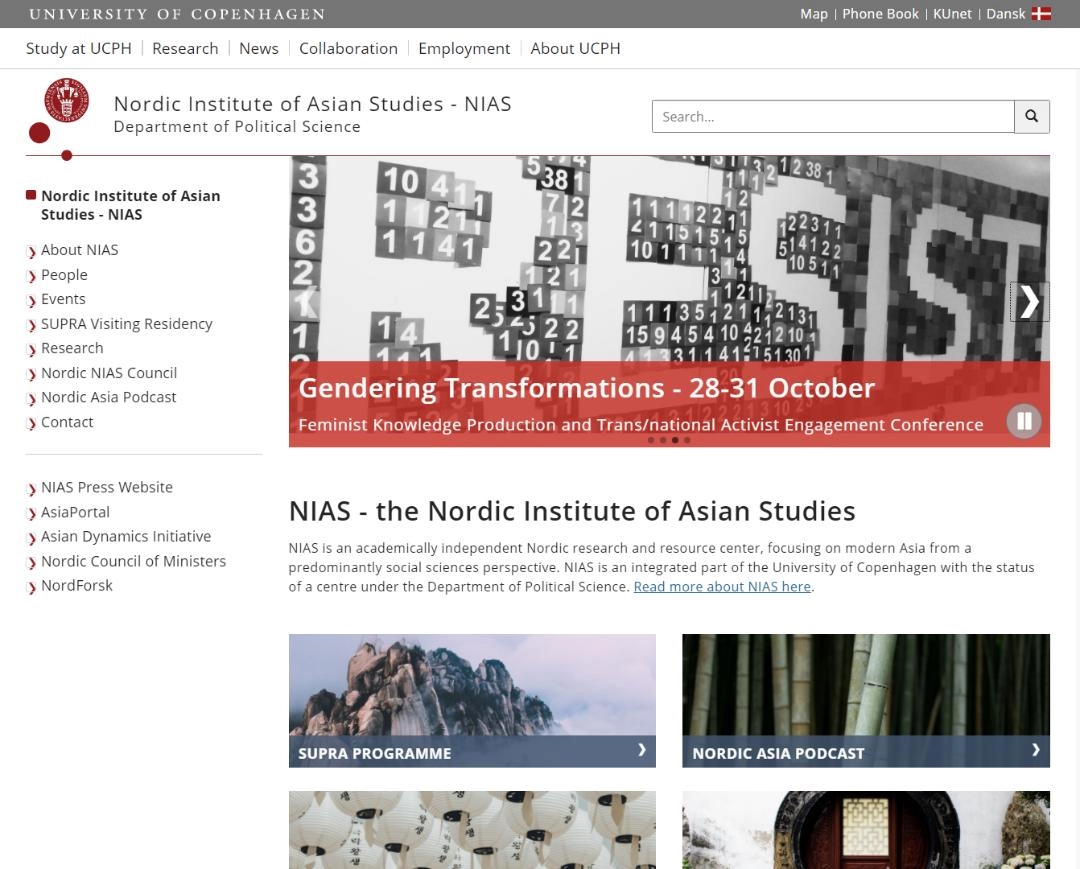The width and height of the screenshot is (1080, 869).
Task: Open the Employment menu item
Action: coord(464,48)
